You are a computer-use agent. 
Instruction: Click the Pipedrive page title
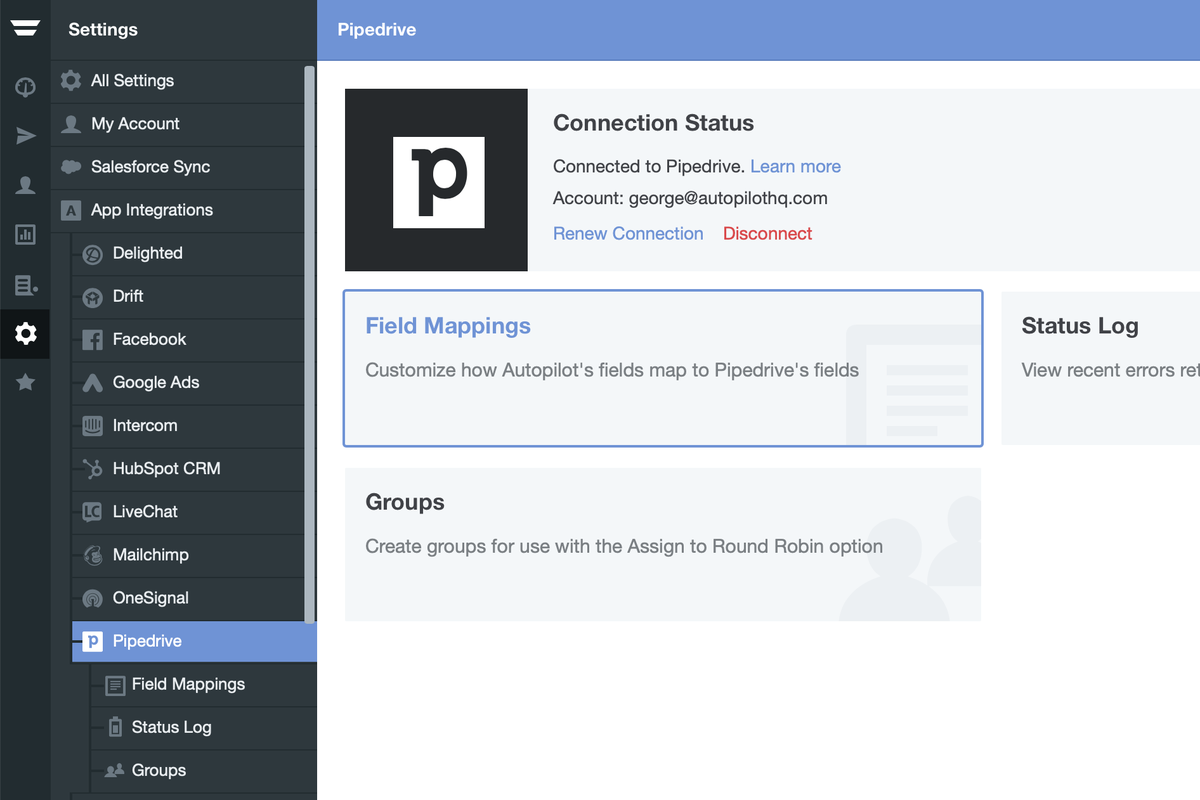click(376, 30)
